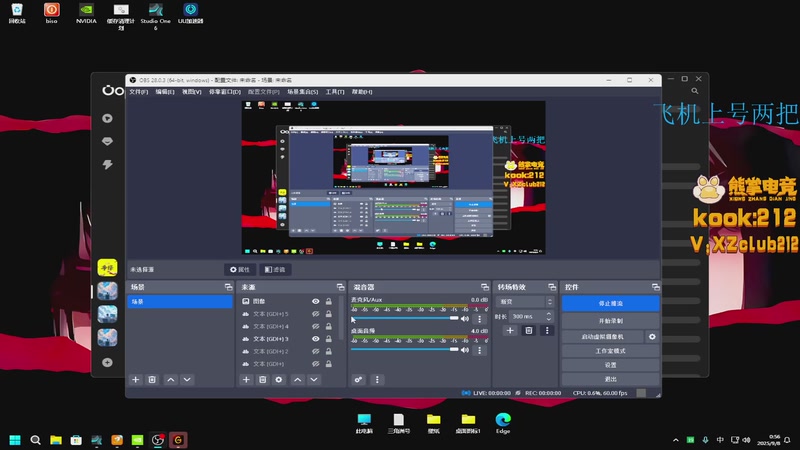Unlock the 图像 source
Viewport: 800px width, 450px height.
(329, 302)
